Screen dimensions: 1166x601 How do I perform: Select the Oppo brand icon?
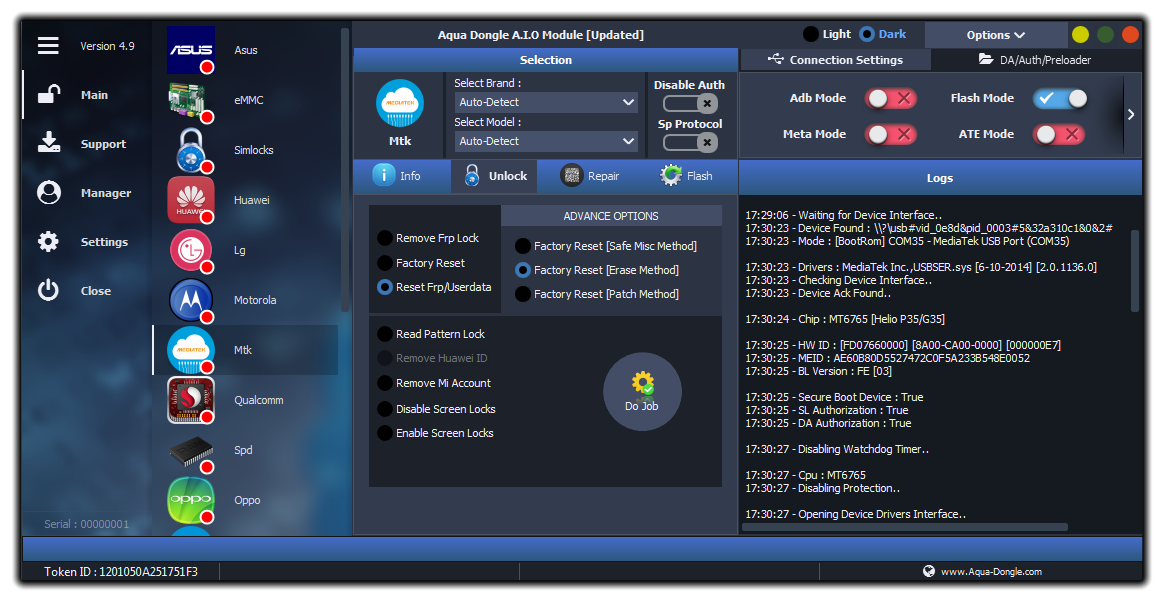tap(191, 500)
